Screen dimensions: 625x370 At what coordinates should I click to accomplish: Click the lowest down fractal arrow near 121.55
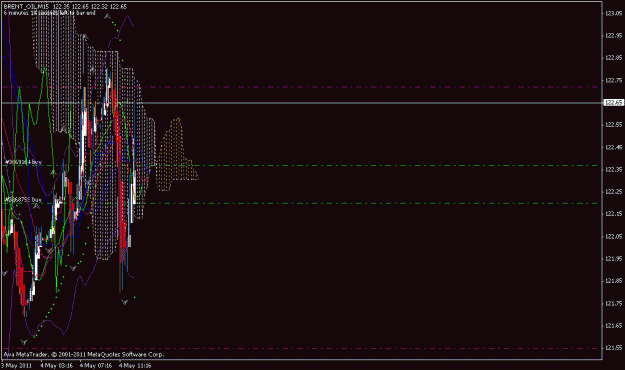(x=24, y=342)
